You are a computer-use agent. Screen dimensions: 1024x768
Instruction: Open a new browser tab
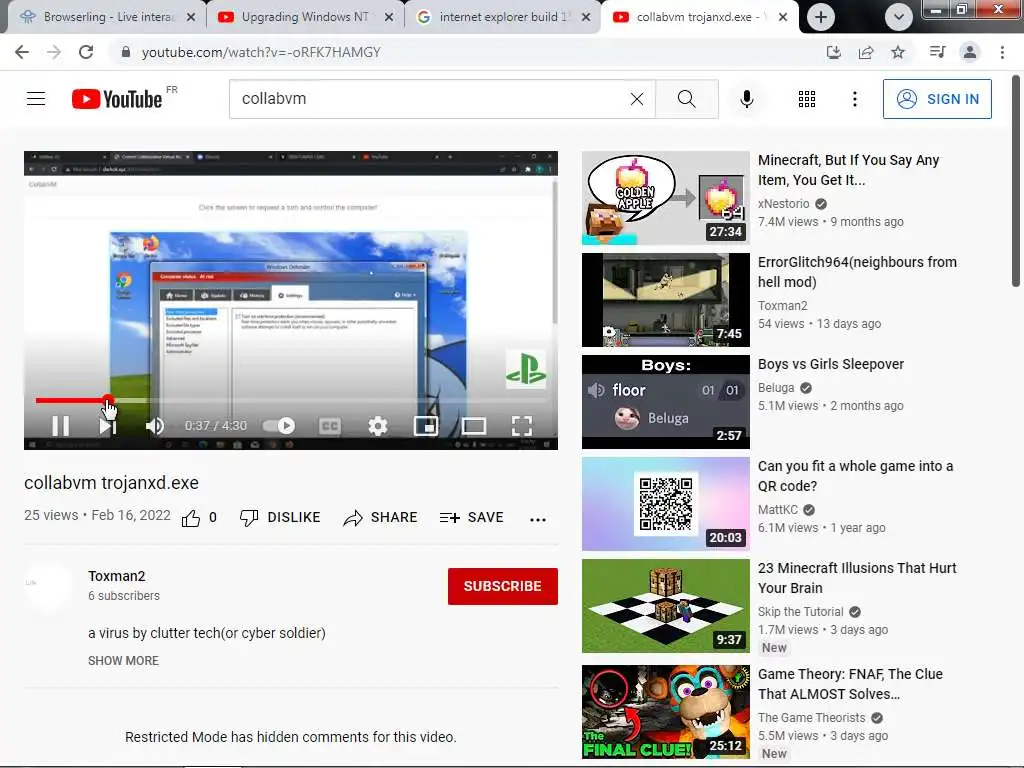coord(820,17)
